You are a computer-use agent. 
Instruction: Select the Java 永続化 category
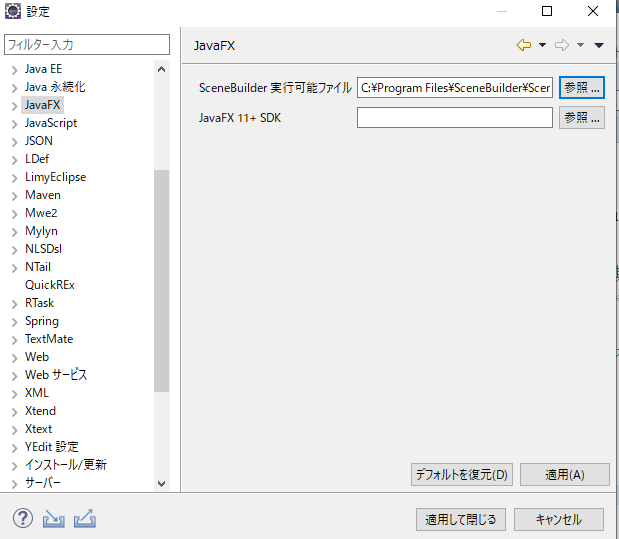tap(55, 87)
